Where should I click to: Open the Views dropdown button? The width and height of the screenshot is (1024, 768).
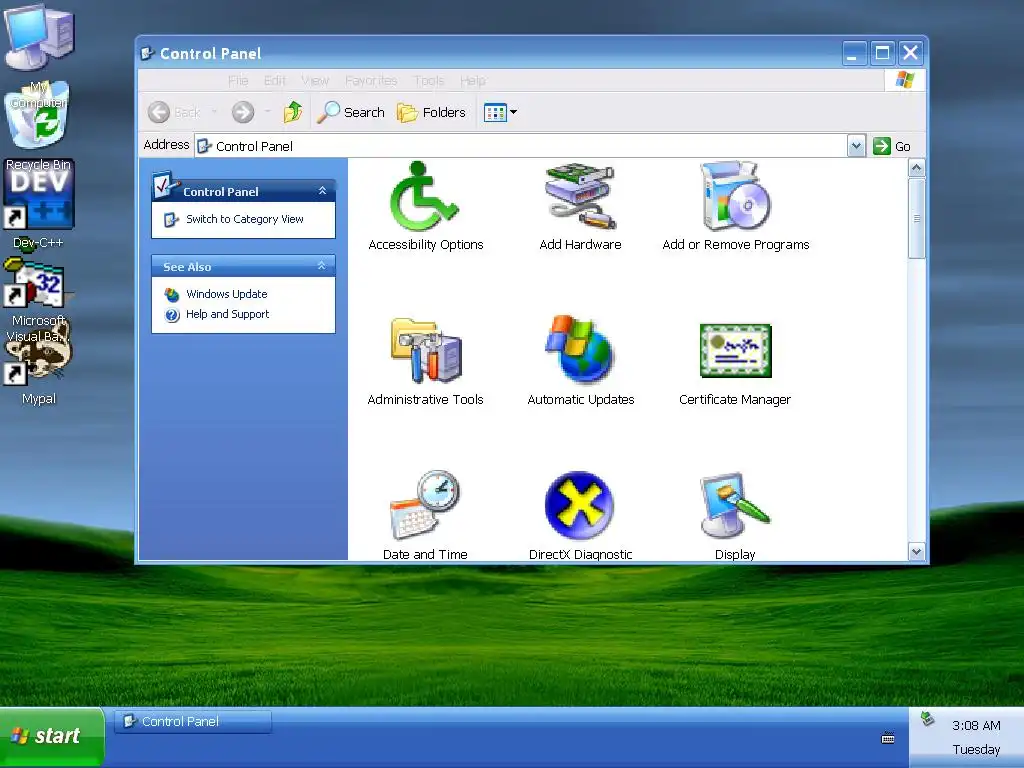coord(500,112)
